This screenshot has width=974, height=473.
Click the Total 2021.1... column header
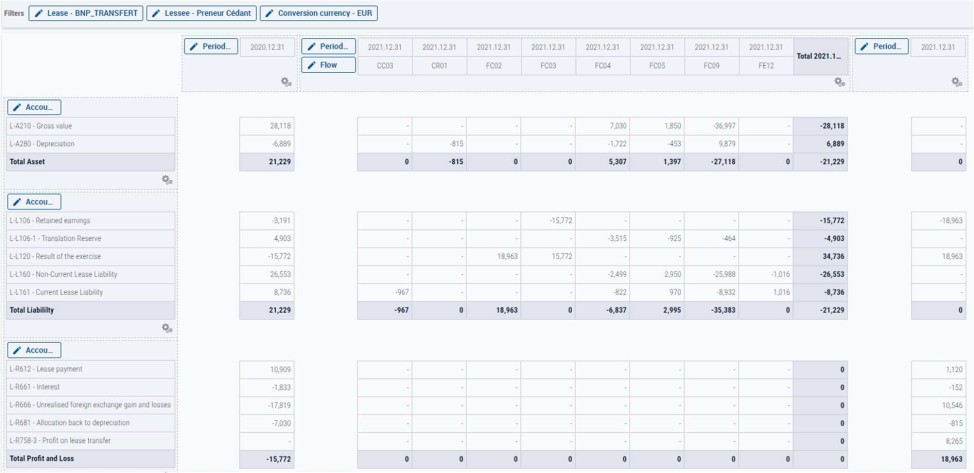coord(821,57)
